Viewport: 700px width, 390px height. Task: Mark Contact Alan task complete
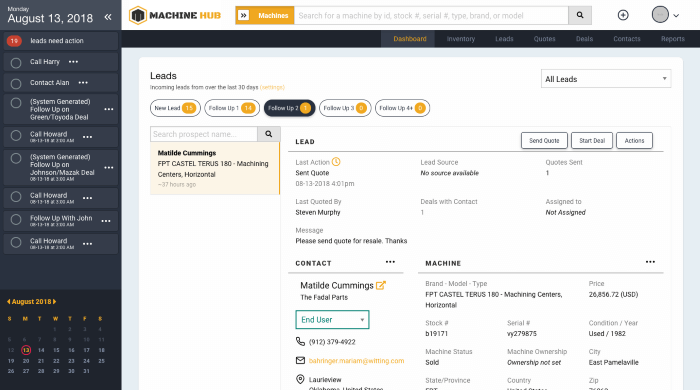pyautogui.click(x=16, y=83)
